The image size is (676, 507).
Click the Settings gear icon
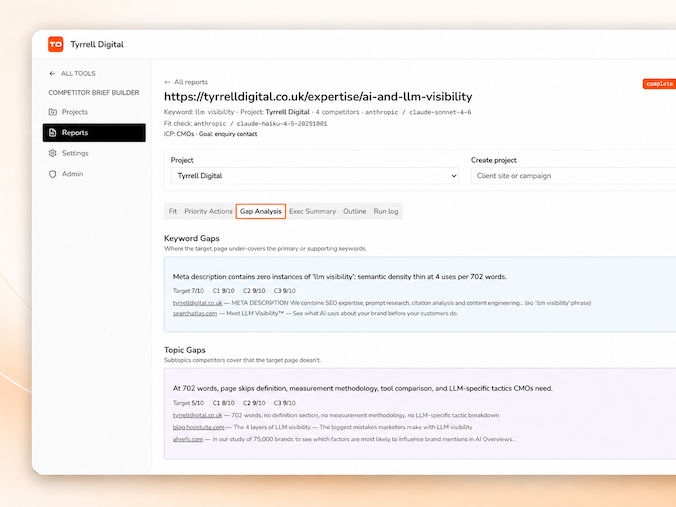pyautogui.click(x=53, y=153)
